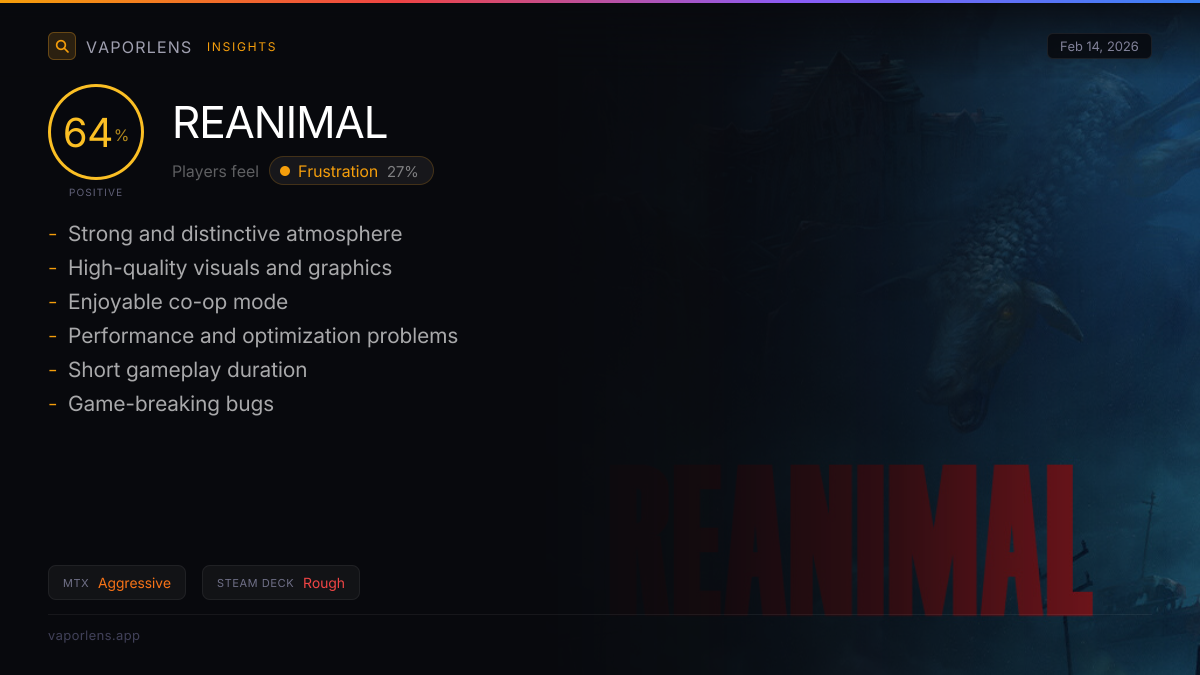Select the MTX Aggressive badge
This screenshot has height=675, width=1200.
coord(117,583)
